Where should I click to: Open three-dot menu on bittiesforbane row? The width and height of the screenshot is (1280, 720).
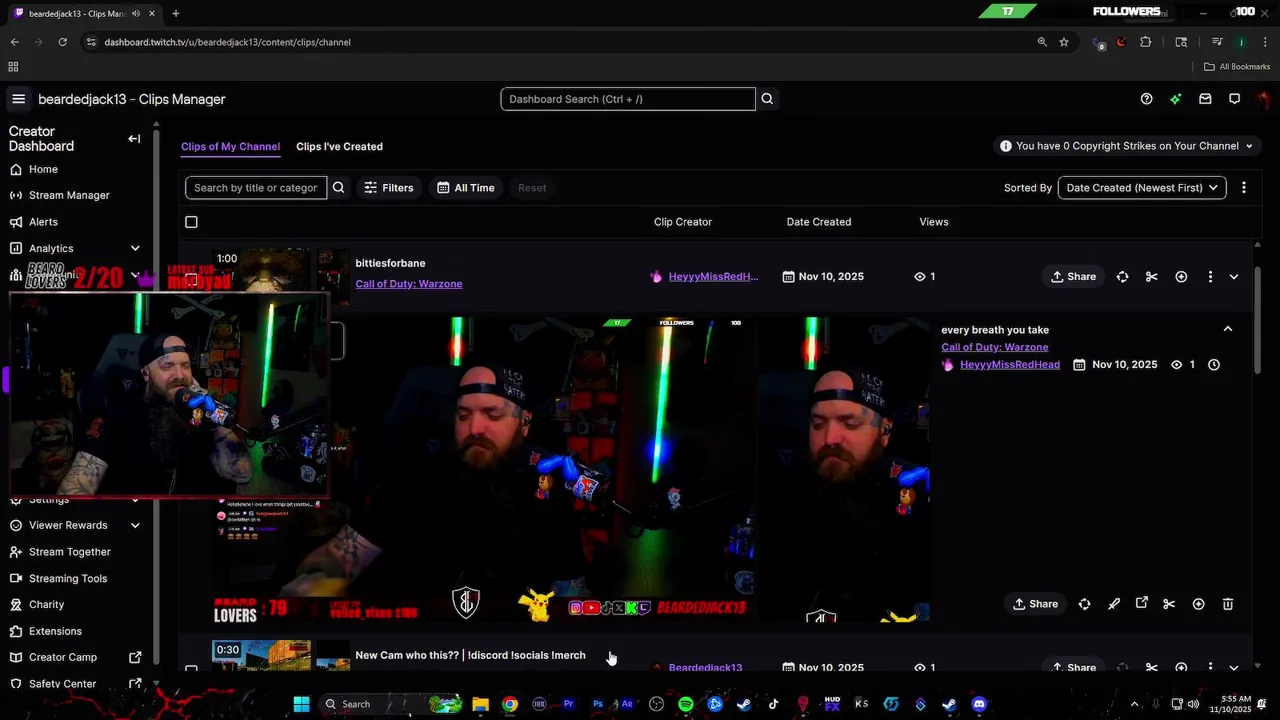pos(1210,277)
